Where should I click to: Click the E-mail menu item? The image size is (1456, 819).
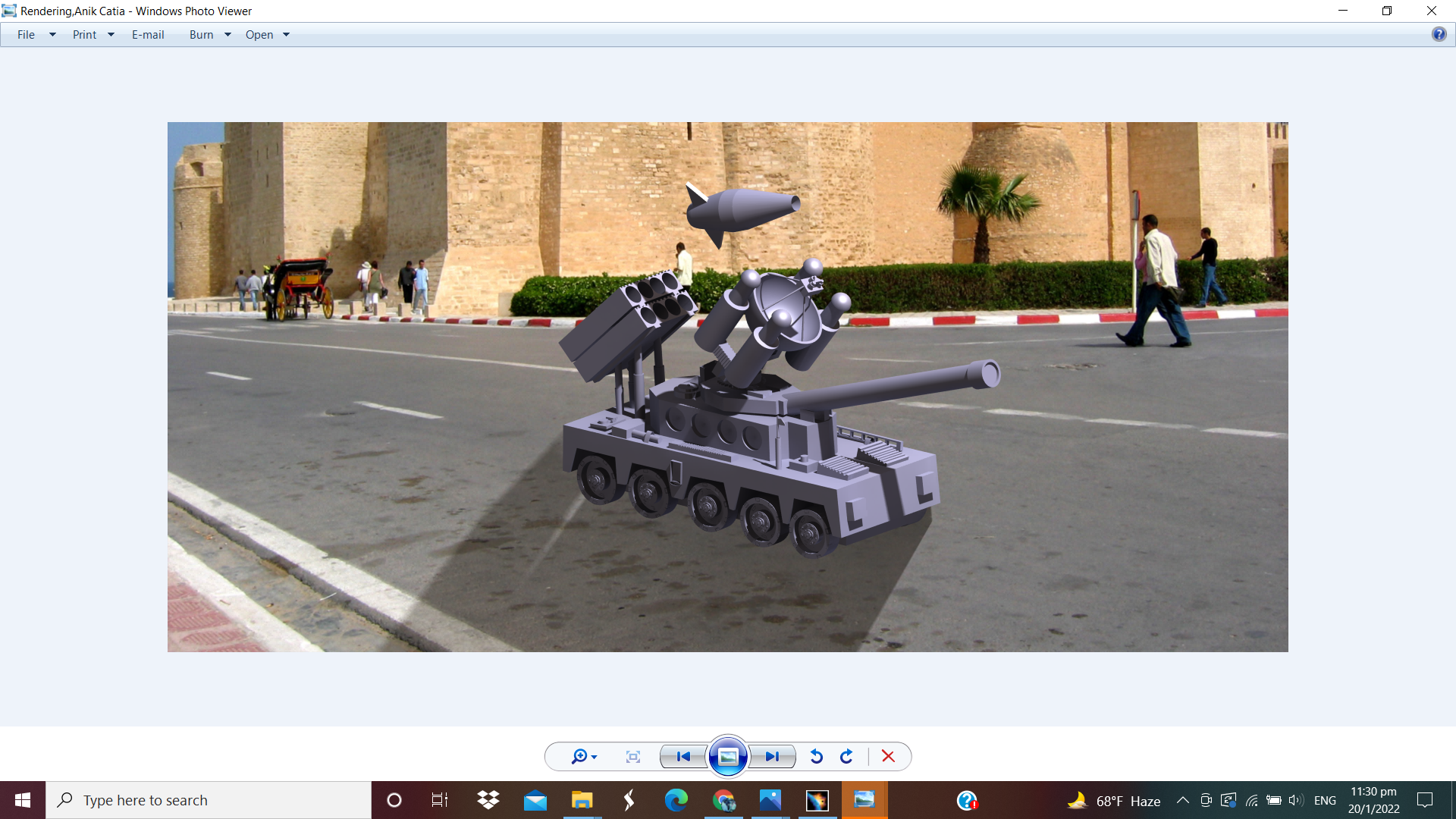click(148, 35)
